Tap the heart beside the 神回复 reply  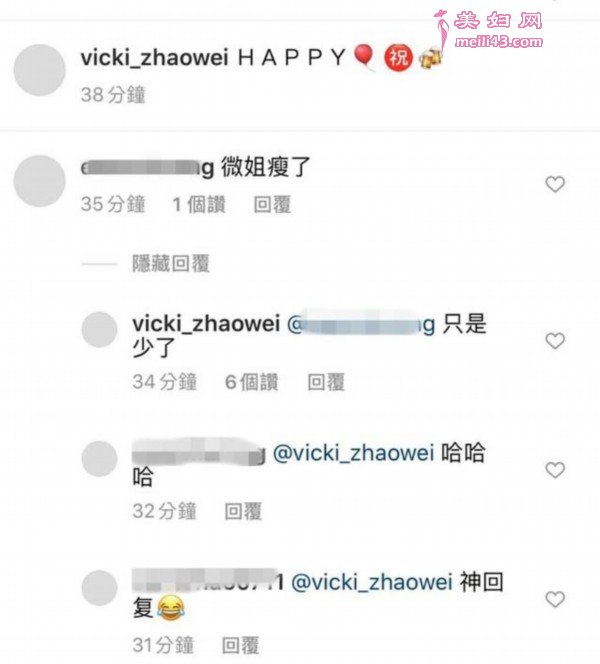pyautogui.click(x=555, y=599)
